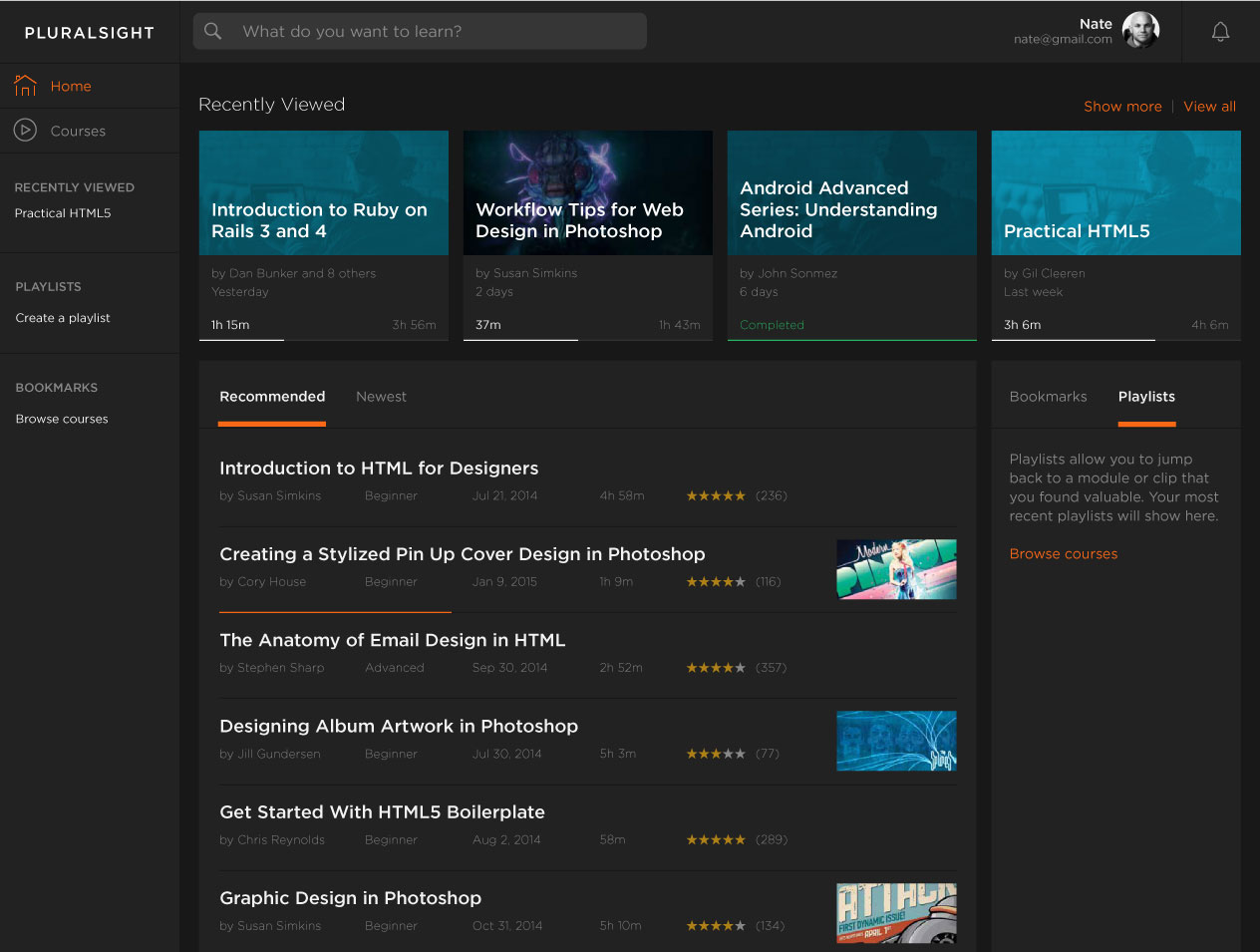Click author 'by Stephen Sharp'

coord(272,668)
